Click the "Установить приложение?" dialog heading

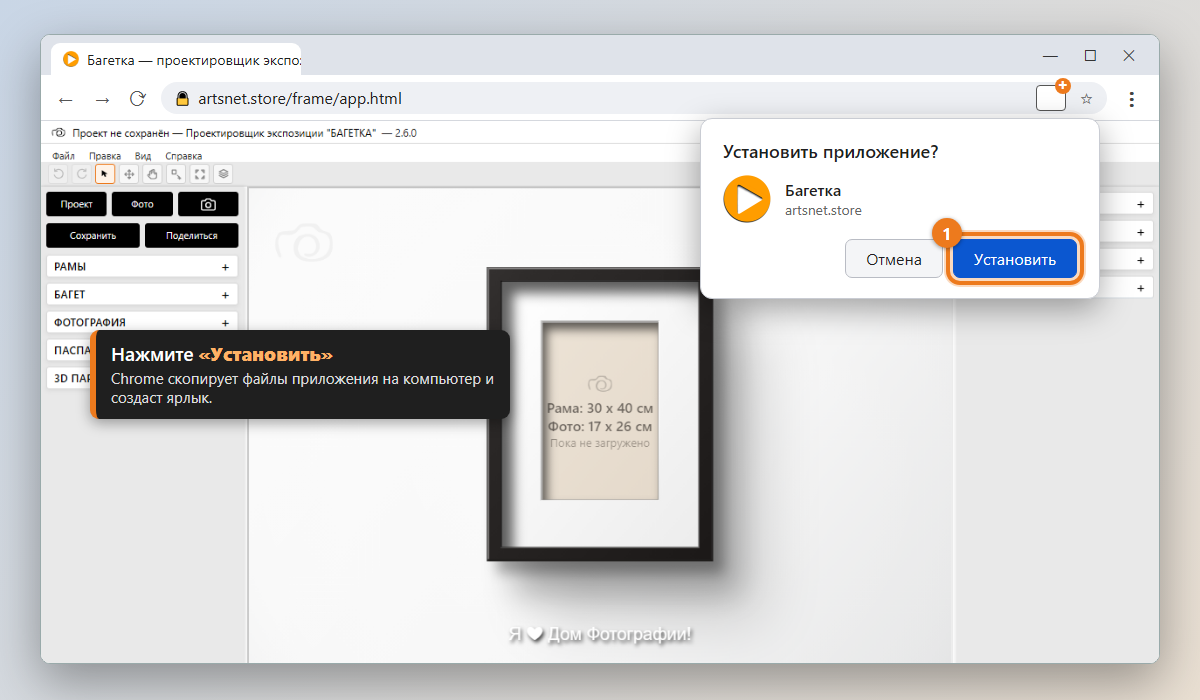830,152
